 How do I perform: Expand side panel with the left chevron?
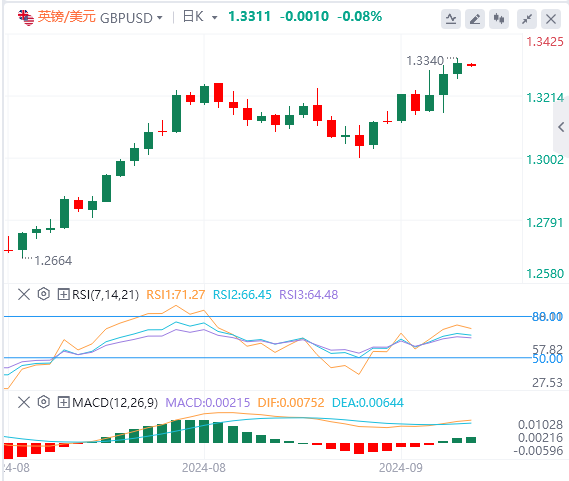tap(561, 127)
